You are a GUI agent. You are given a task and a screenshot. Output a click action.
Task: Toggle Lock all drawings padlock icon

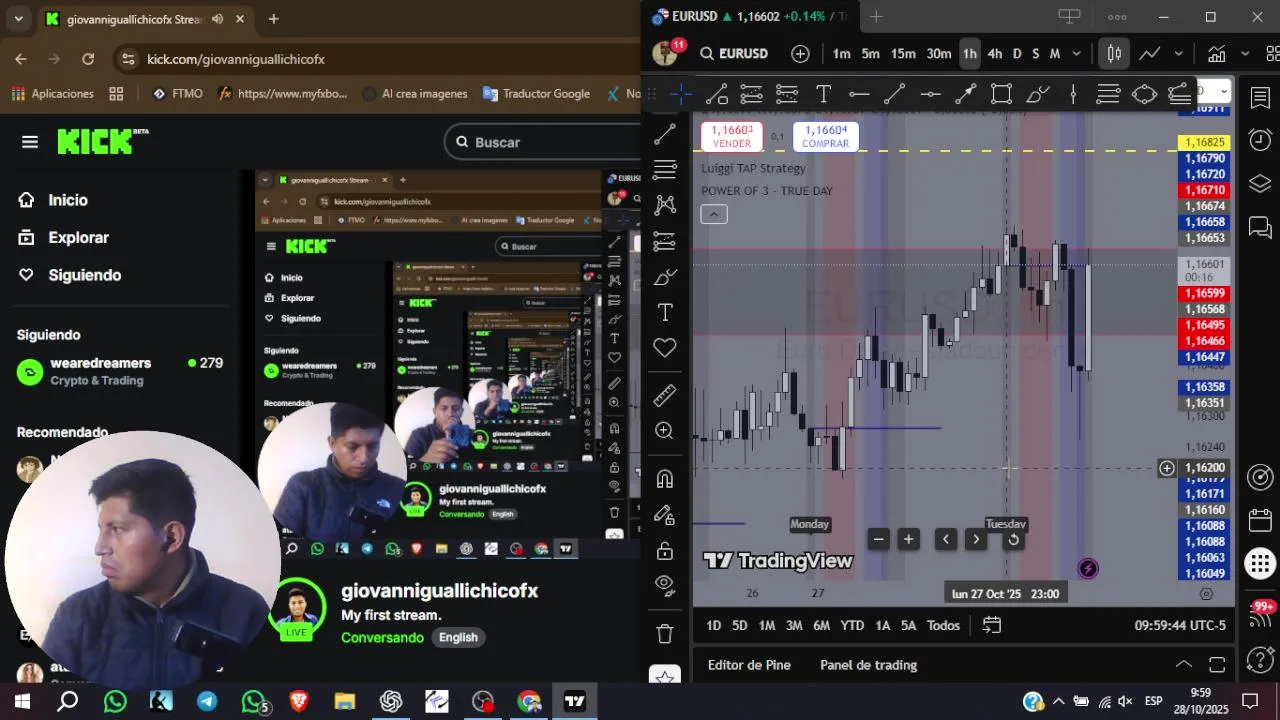(665, 551)
